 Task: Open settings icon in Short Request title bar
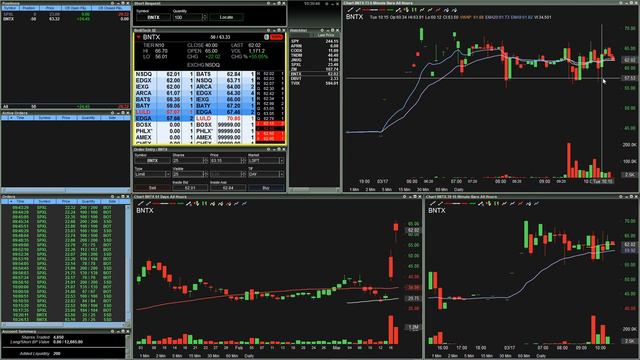coord(268,3)
